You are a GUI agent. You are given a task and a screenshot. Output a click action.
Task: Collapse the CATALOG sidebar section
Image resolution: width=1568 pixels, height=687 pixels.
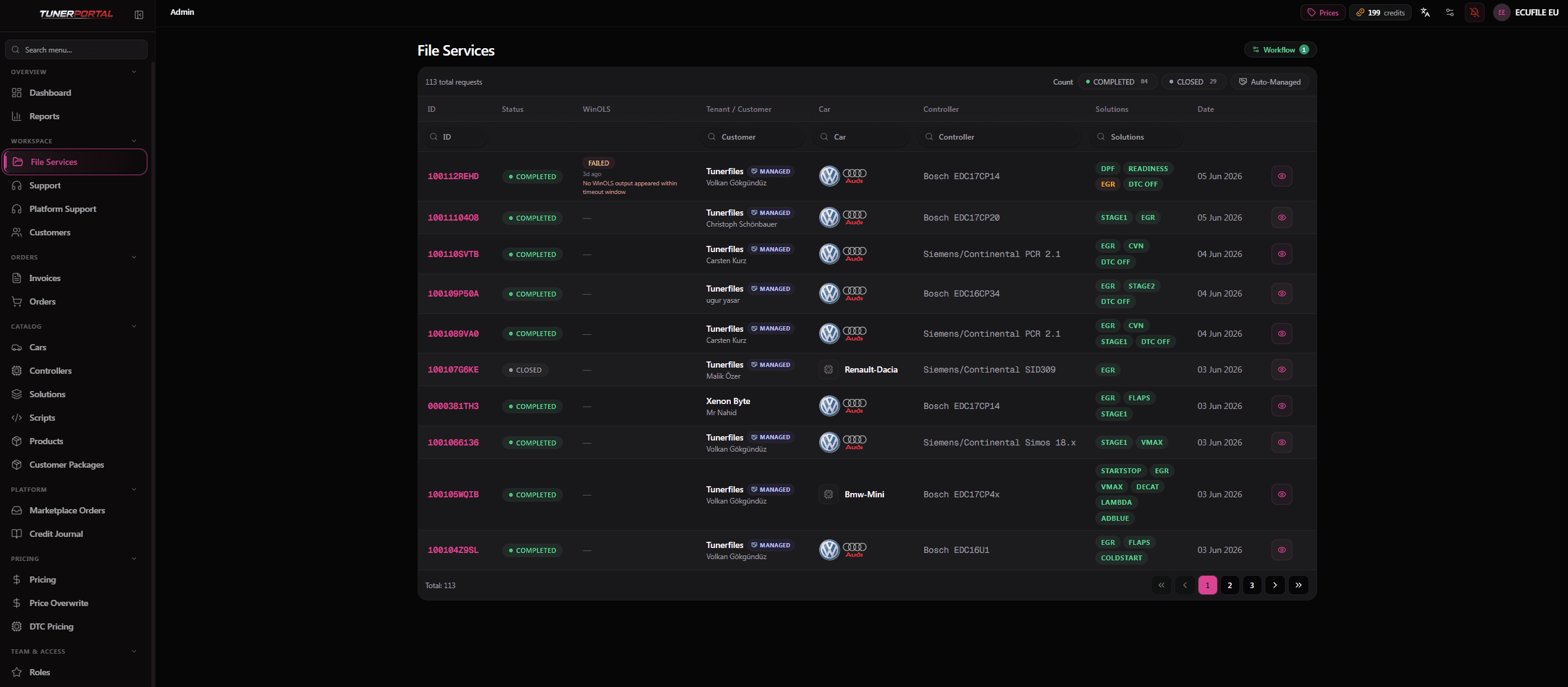pyautogui.click(x=134, y=326)
